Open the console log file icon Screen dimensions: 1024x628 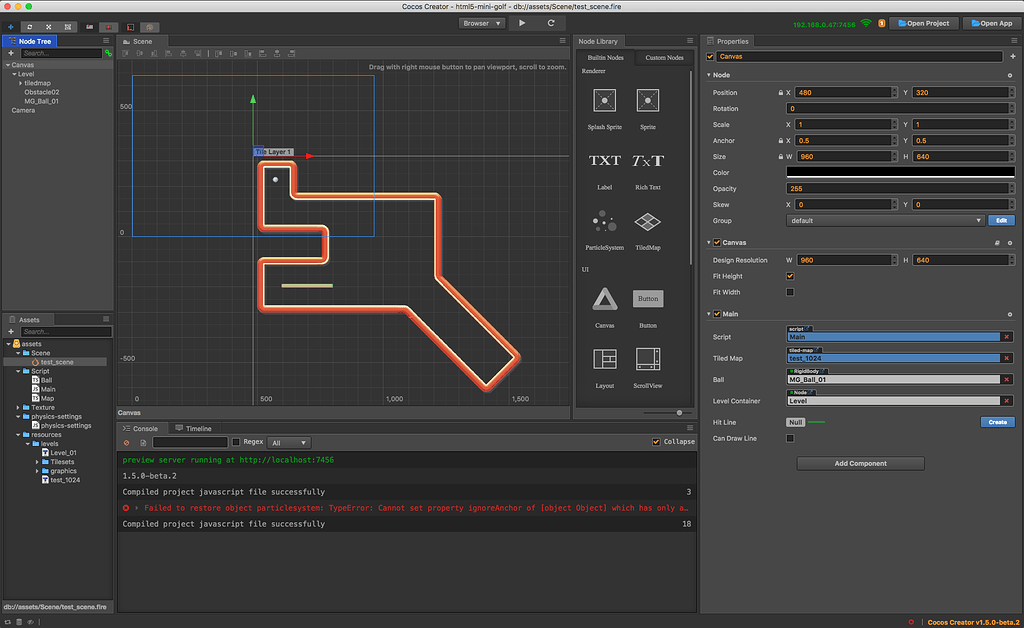[143, 443]
